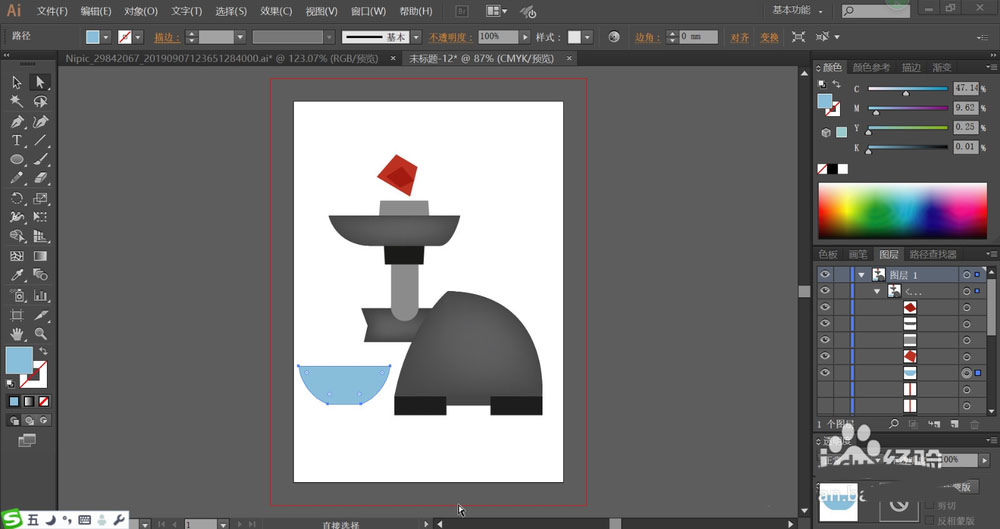This screenshot has height=529, width=1000.
Task: Collapse the '<...' group sublayer triangle
Action: (878, 292)
